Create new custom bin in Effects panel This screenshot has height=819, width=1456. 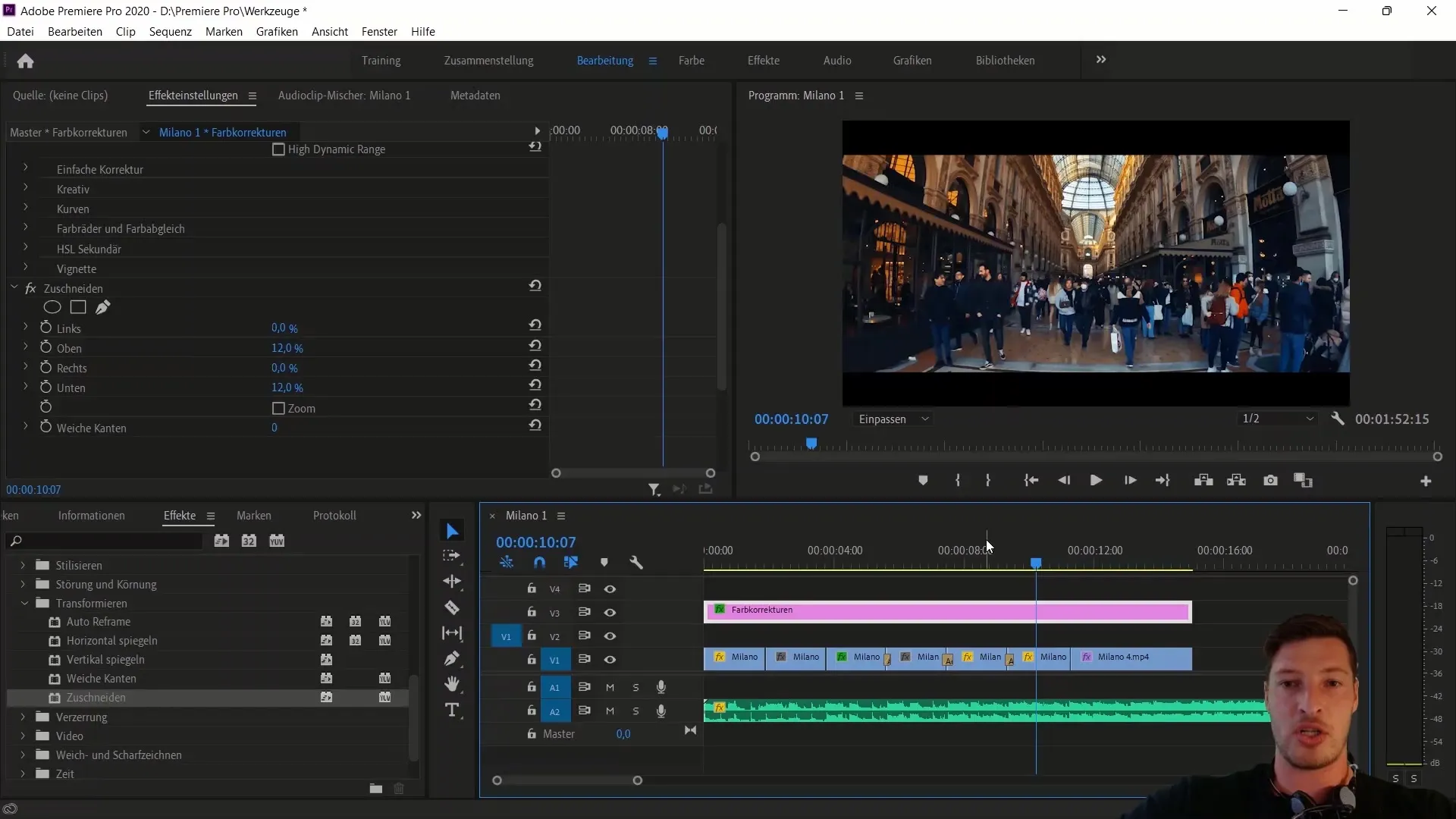376,789
